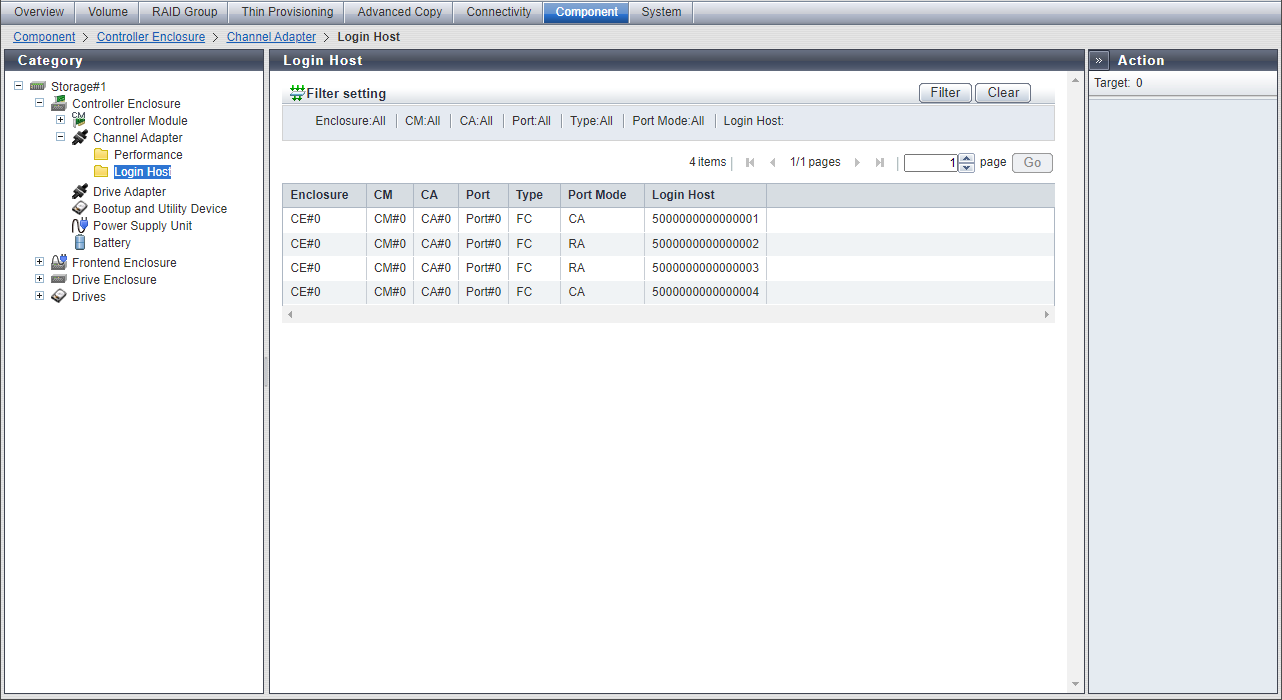Collapse the Action panel with double-arrow
The width and height of the screenshot is (1282, 700).
click(x=1099, y=60)
